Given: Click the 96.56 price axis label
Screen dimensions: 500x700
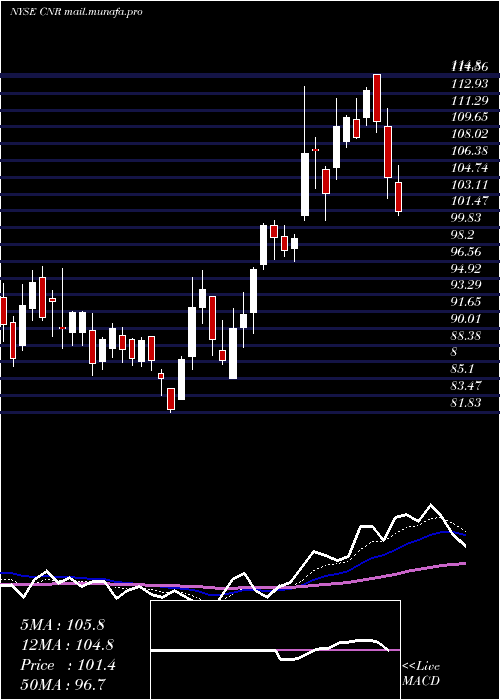Looking at the screenshot, I should (467, 251).
